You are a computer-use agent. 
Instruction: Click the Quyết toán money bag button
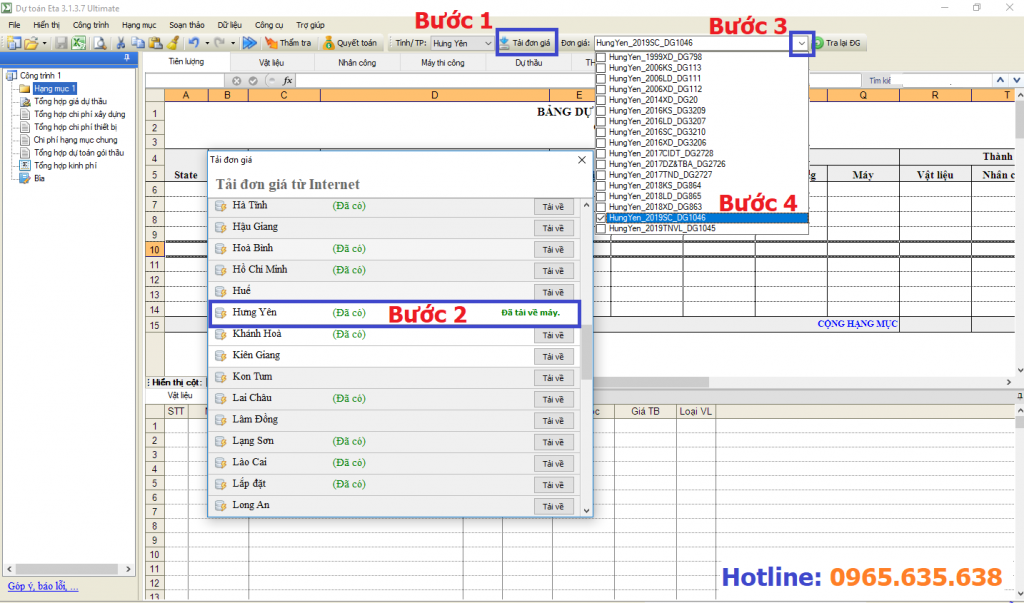[x=350, y=43]
